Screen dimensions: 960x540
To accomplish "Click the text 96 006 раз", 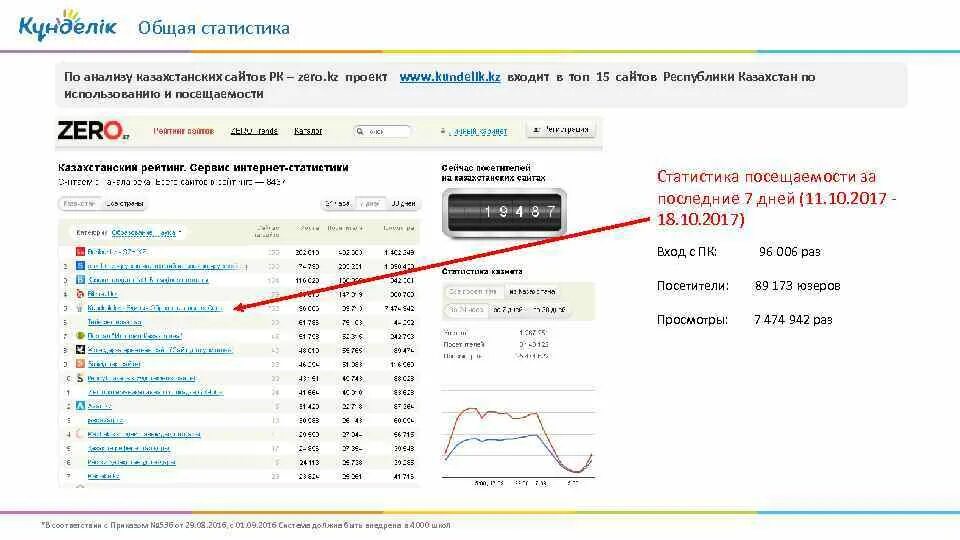I will point(790,252).
